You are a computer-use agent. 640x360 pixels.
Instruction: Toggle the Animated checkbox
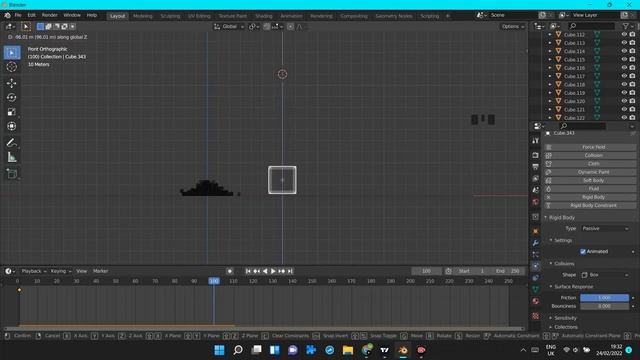pyautogui.click(x=583, y=251)
